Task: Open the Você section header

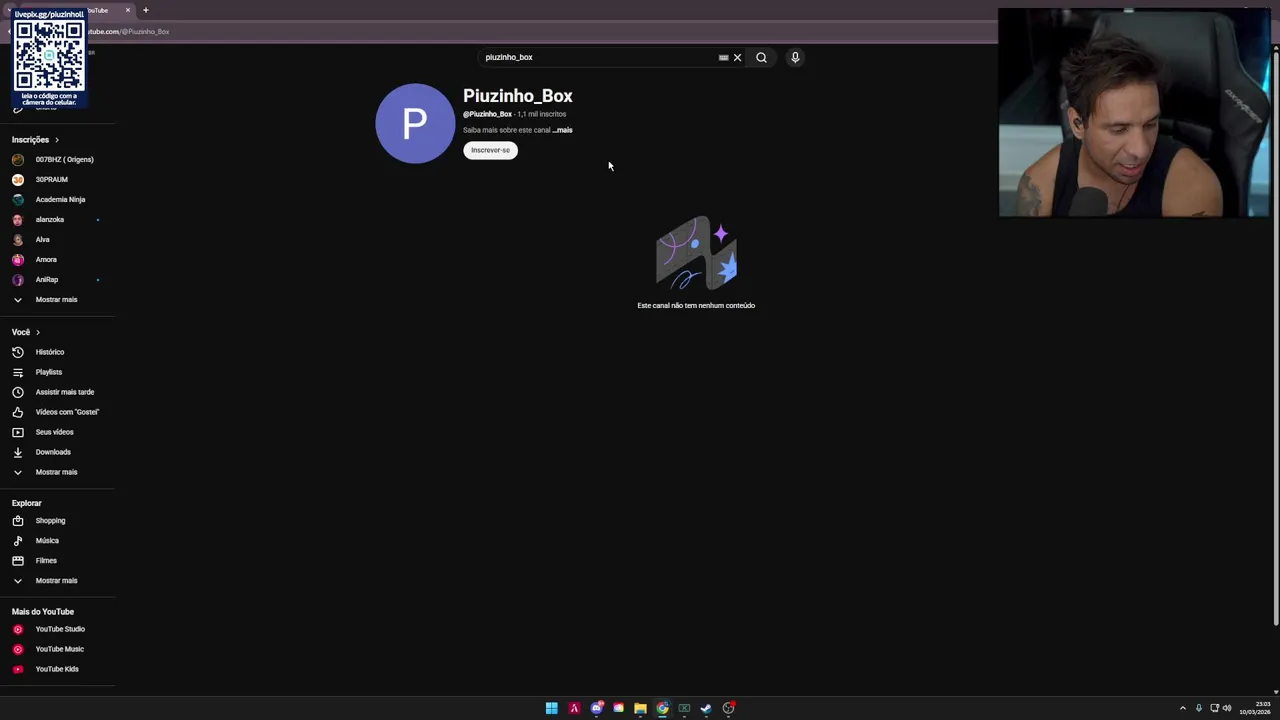Action: [x=26, y=332]
